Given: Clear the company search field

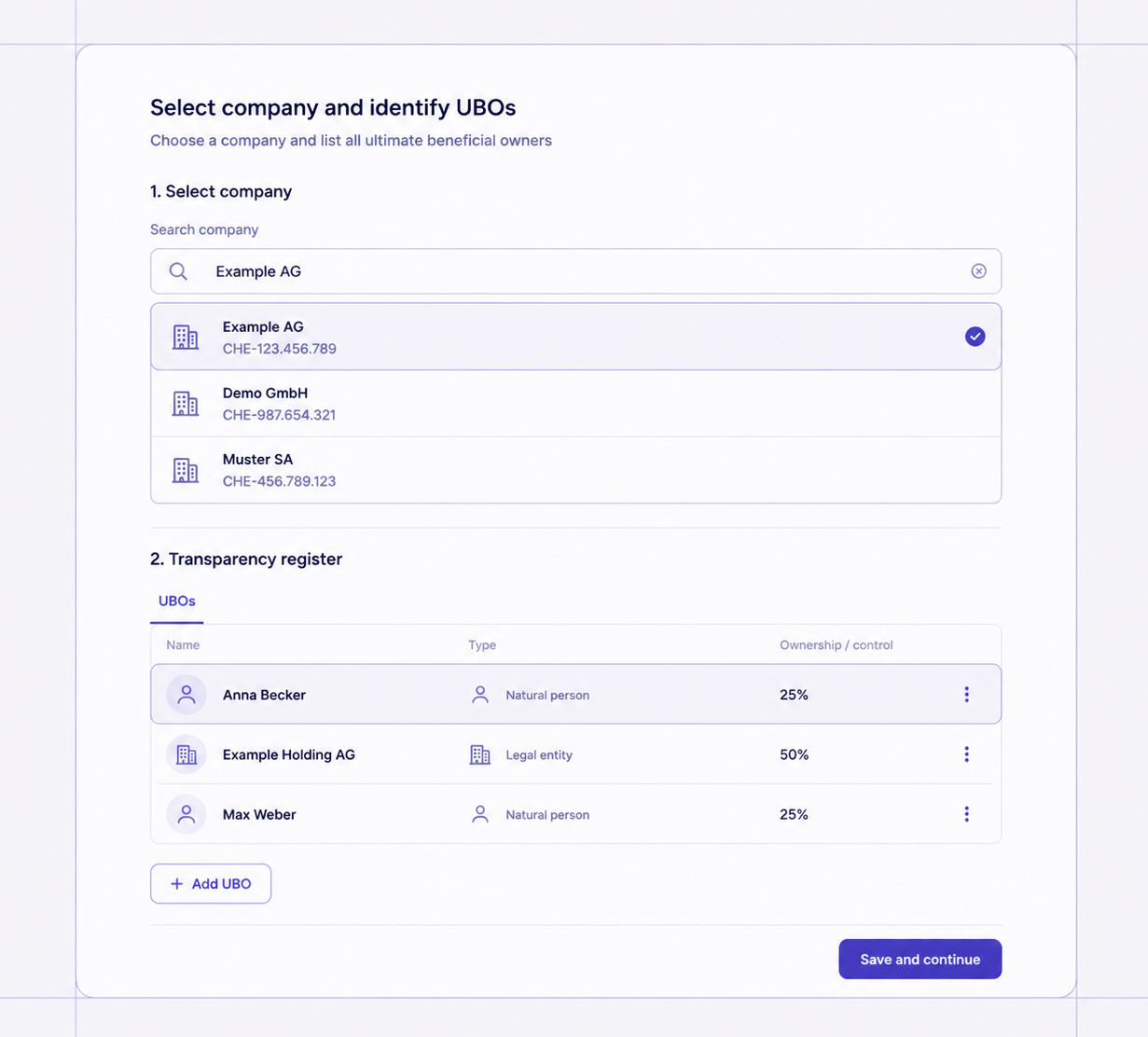Looking at the screenshot, I should [978, 271].
